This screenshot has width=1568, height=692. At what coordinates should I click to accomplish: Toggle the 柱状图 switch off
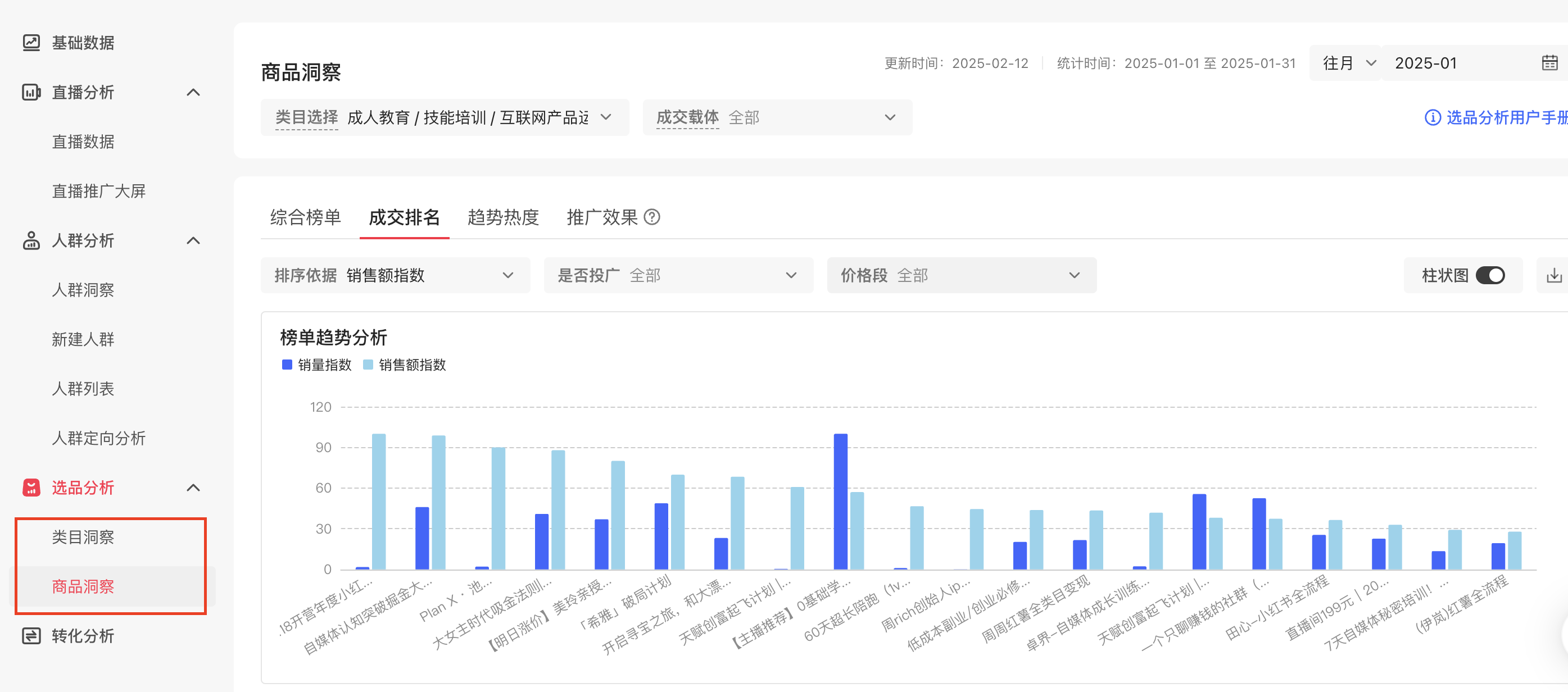pos(1490,275)
